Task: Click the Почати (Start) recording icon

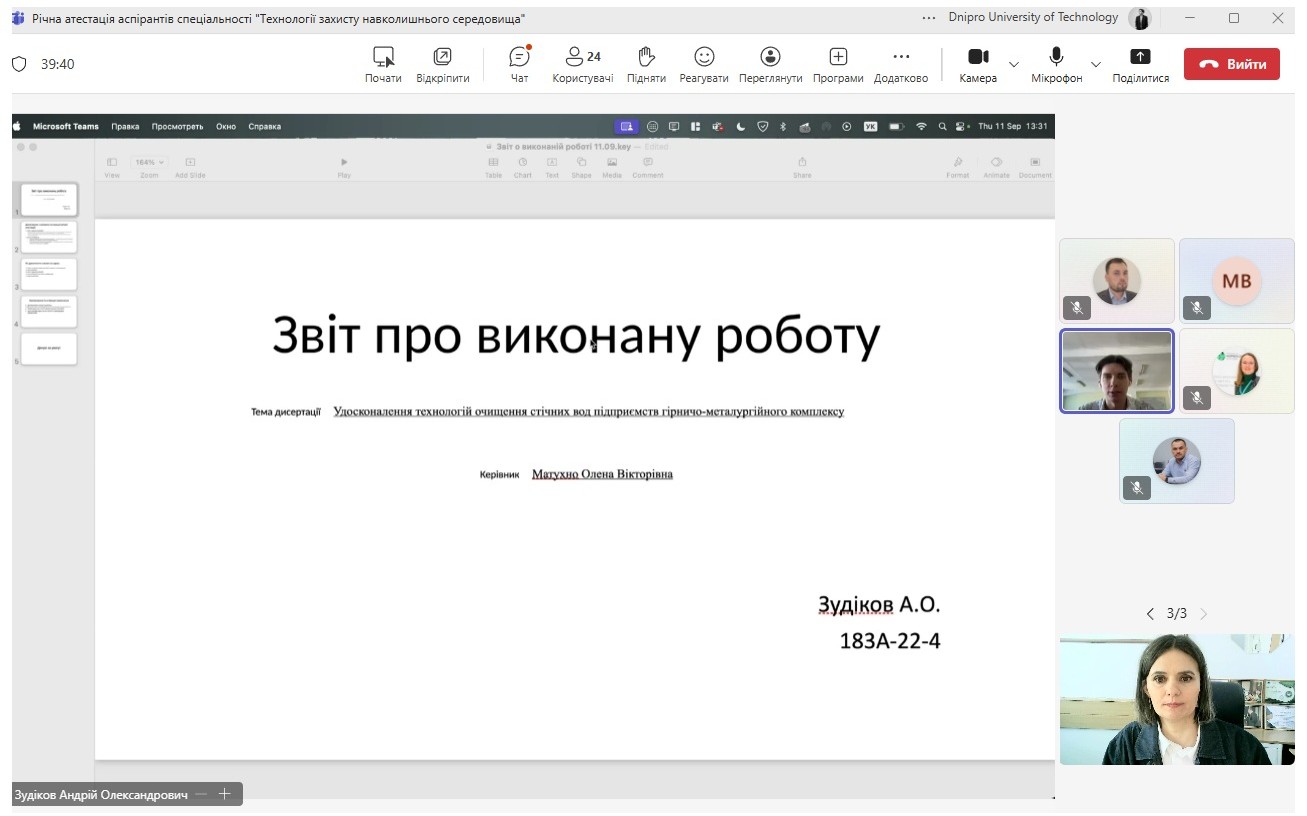Action: tap(383, 58)
